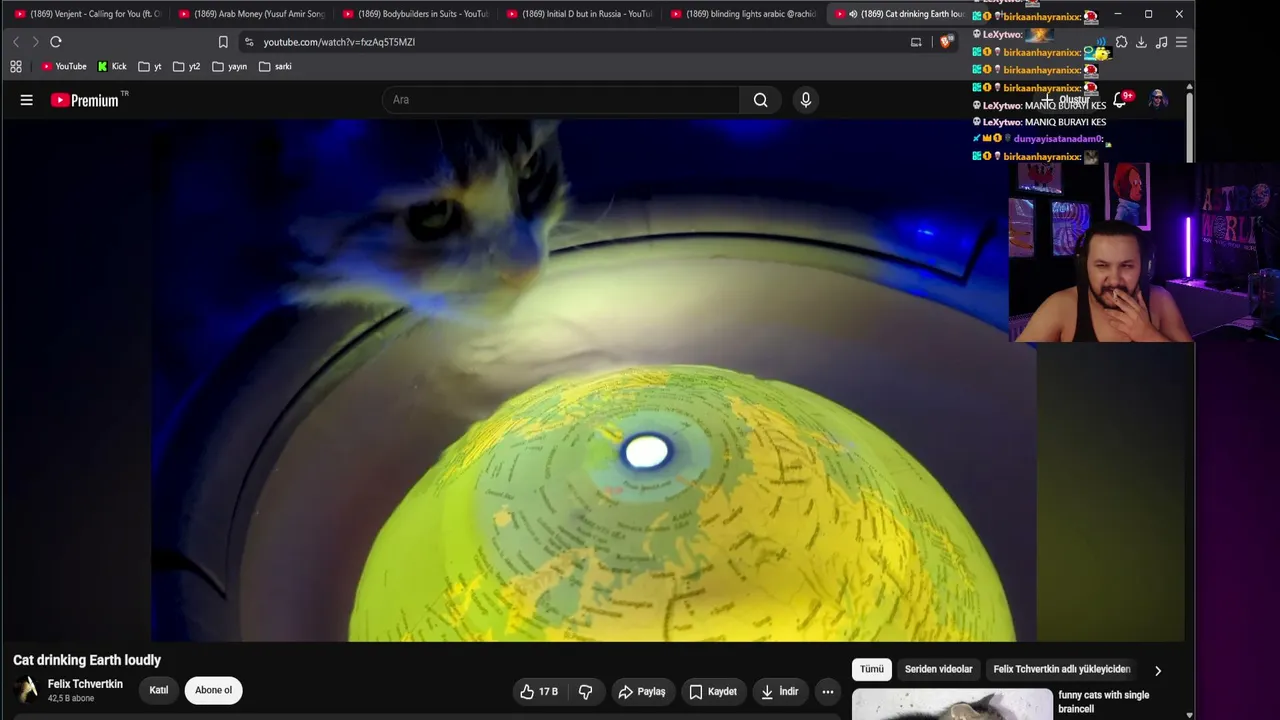Download video with İndir button

[779, 691]
